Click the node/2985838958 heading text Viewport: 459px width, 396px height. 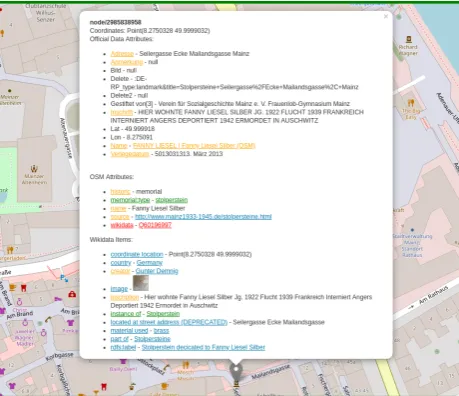pos(116,22)
